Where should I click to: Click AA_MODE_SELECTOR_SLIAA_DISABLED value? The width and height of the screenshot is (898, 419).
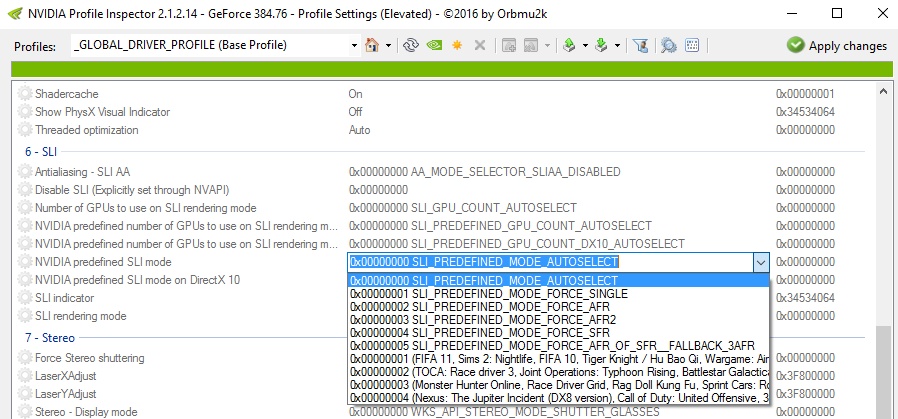pos(485,172)
